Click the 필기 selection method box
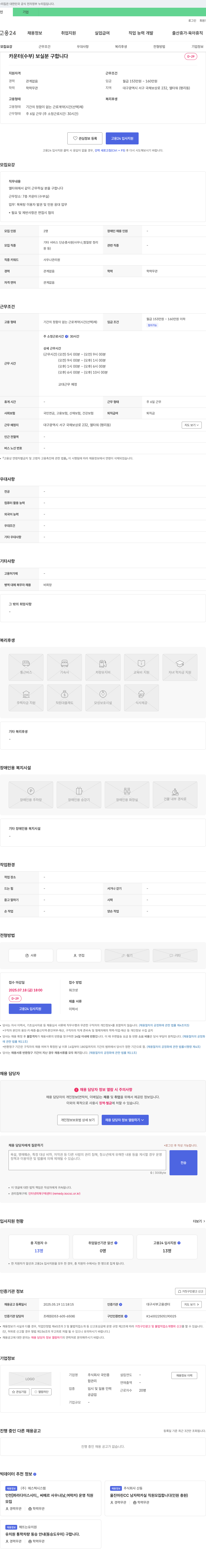The height and width of the screenshot is (1568, 206). tap(127, 955)
